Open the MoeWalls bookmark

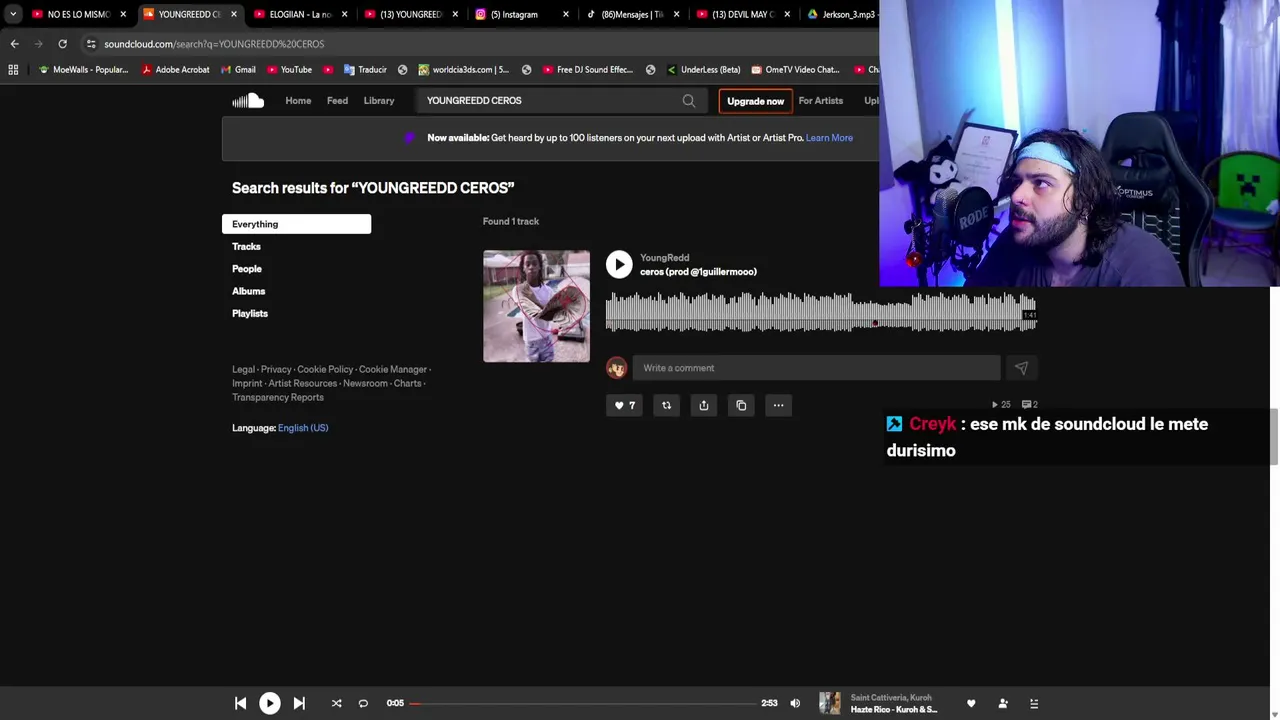tap(83, 69)
